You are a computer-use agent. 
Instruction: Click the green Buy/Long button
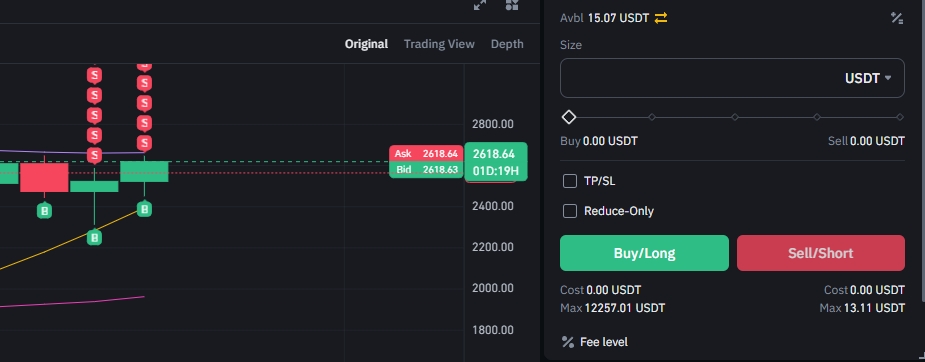[644, 253]
